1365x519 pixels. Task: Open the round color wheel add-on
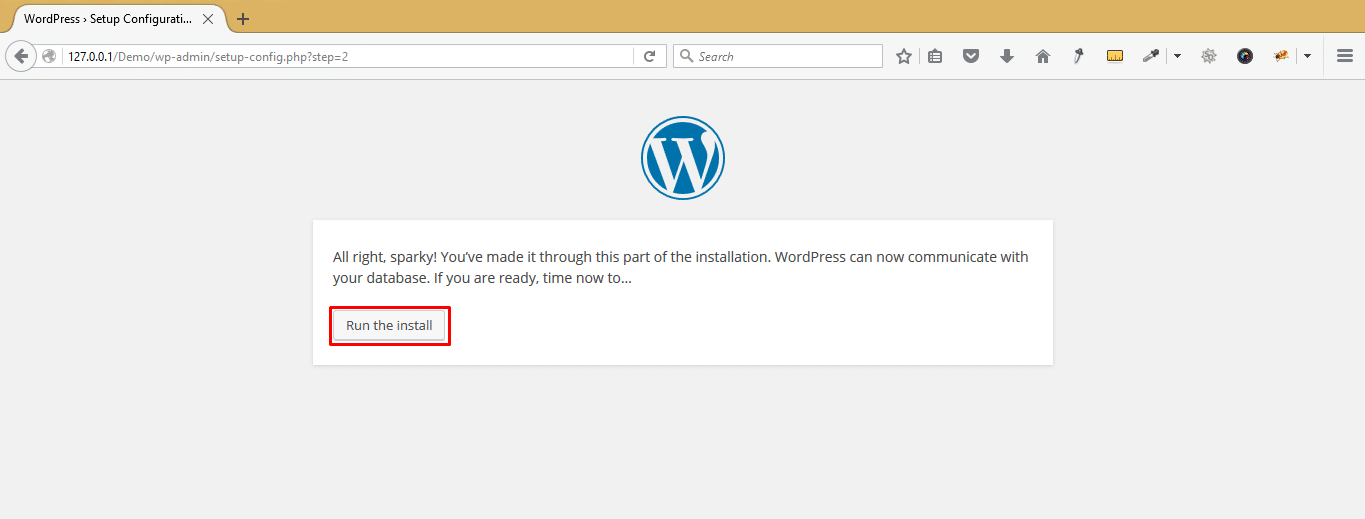click(x=1245, y=57)
